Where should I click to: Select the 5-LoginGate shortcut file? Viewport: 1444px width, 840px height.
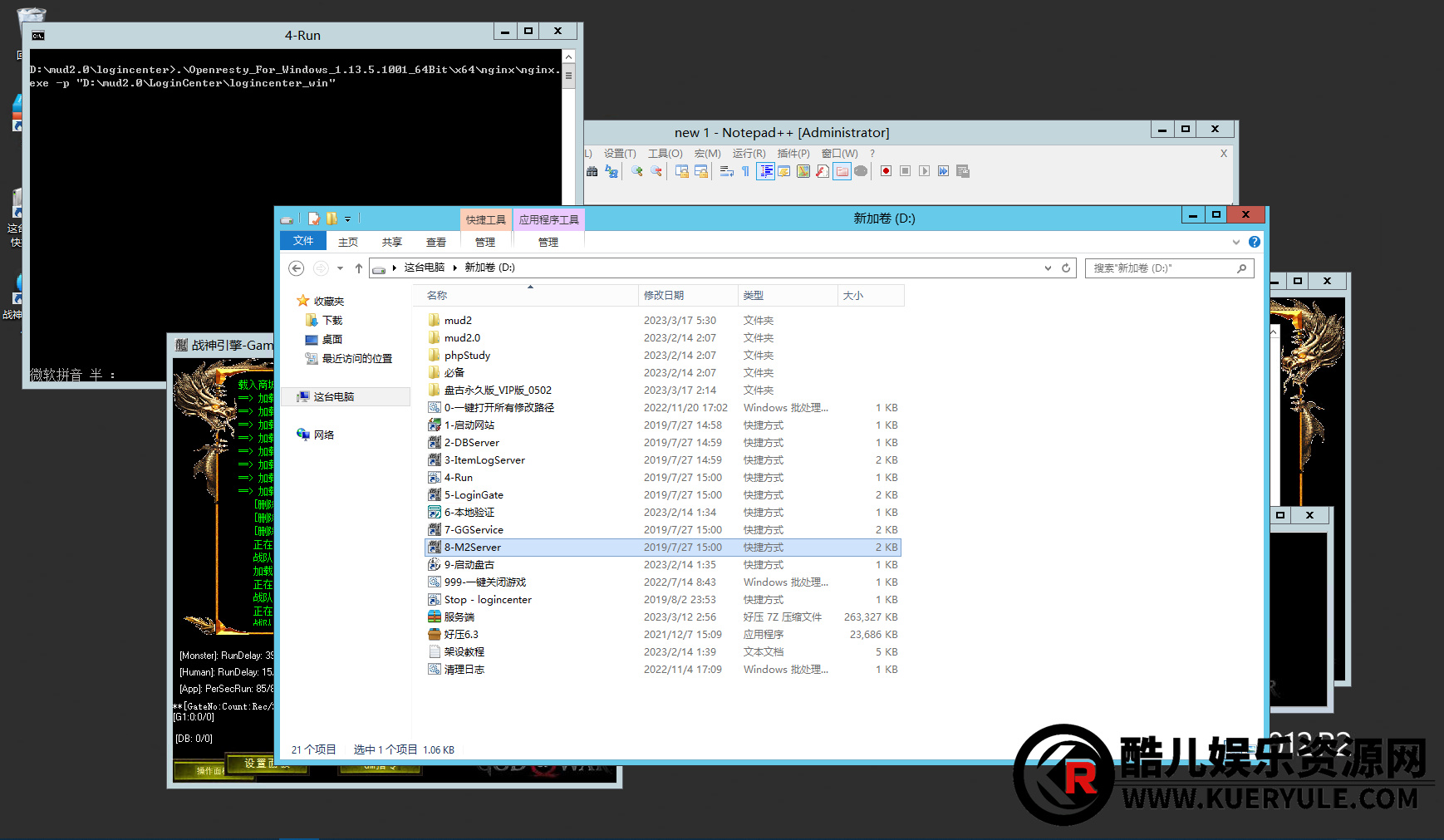(474, 495)
